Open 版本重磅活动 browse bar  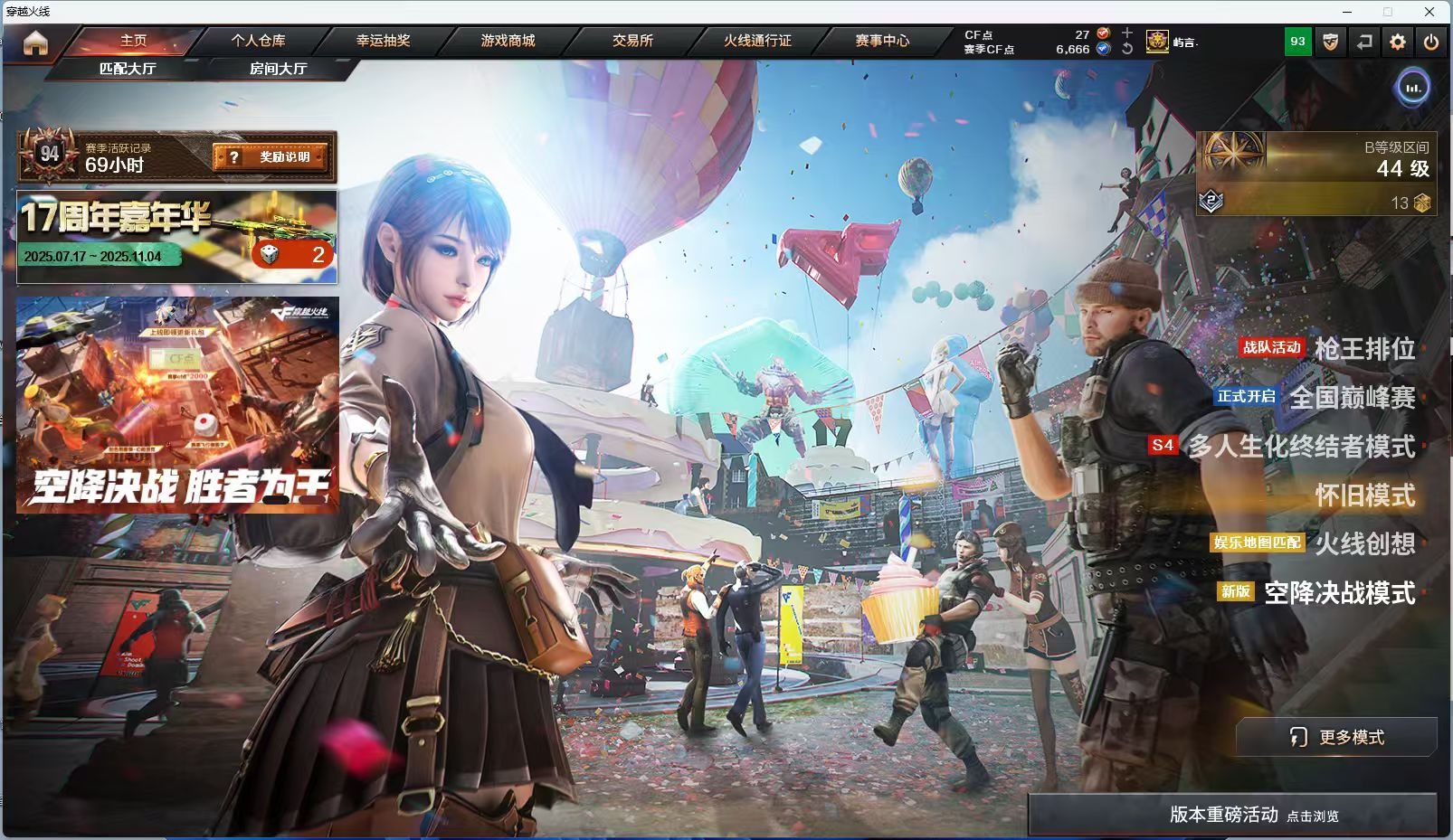(1232, 815)
